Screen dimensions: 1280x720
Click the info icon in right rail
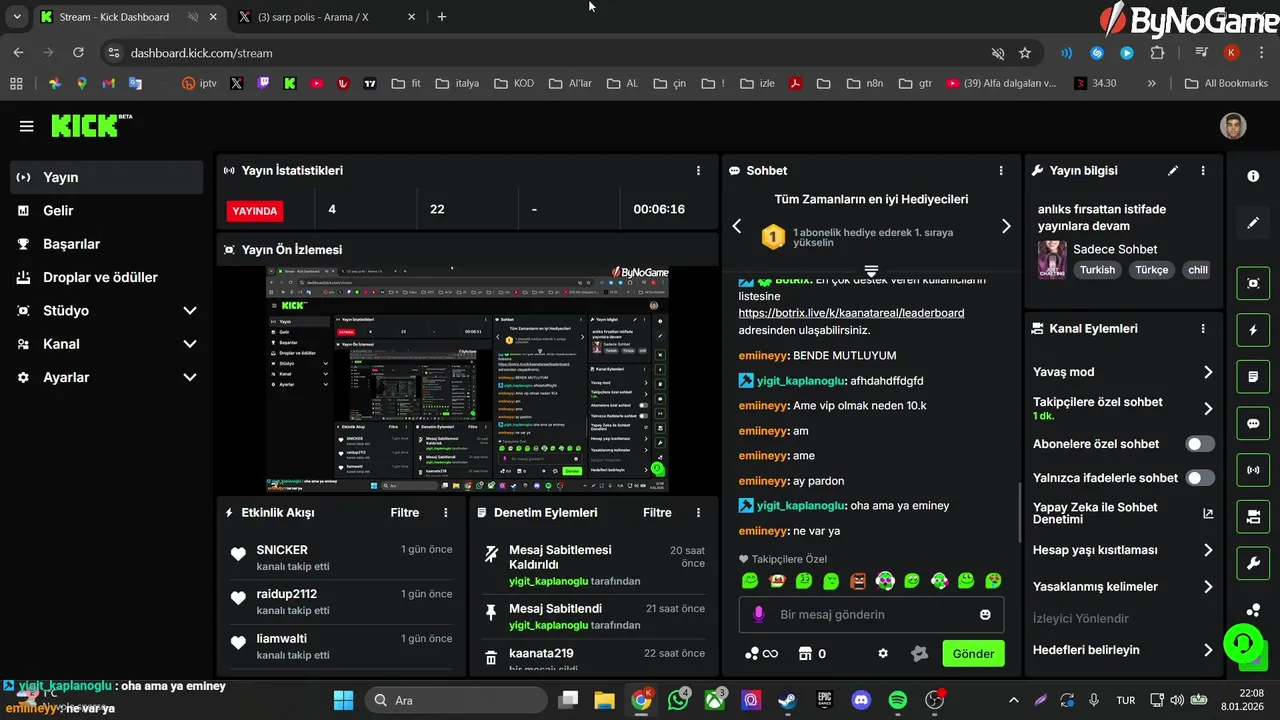[1253, 176]
